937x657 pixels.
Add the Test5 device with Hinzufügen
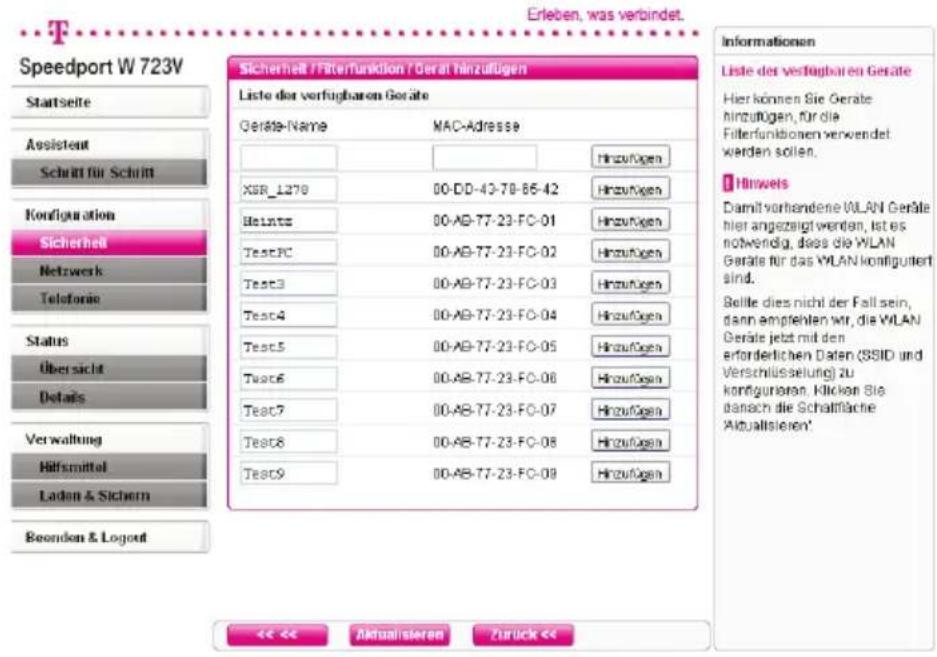click(x=630, y=347)
